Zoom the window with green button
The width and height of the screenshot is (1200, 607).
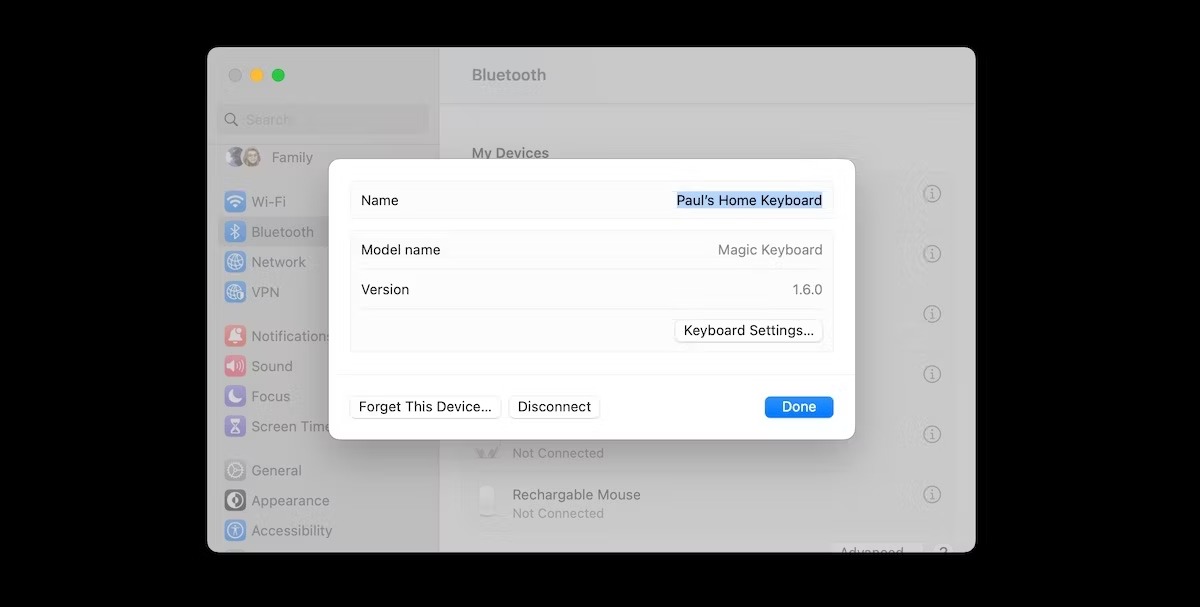click(279, 75)
